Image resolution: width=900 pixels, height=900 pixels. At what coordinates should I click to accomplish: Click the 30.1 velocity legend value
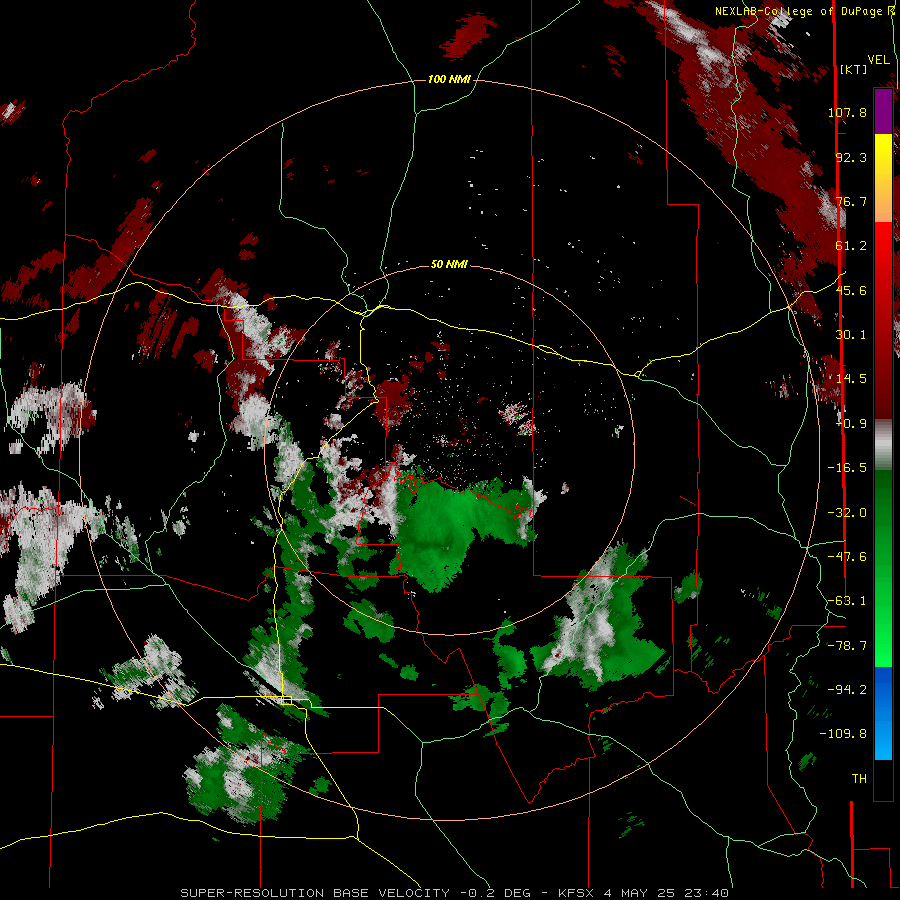pos(851,335)
